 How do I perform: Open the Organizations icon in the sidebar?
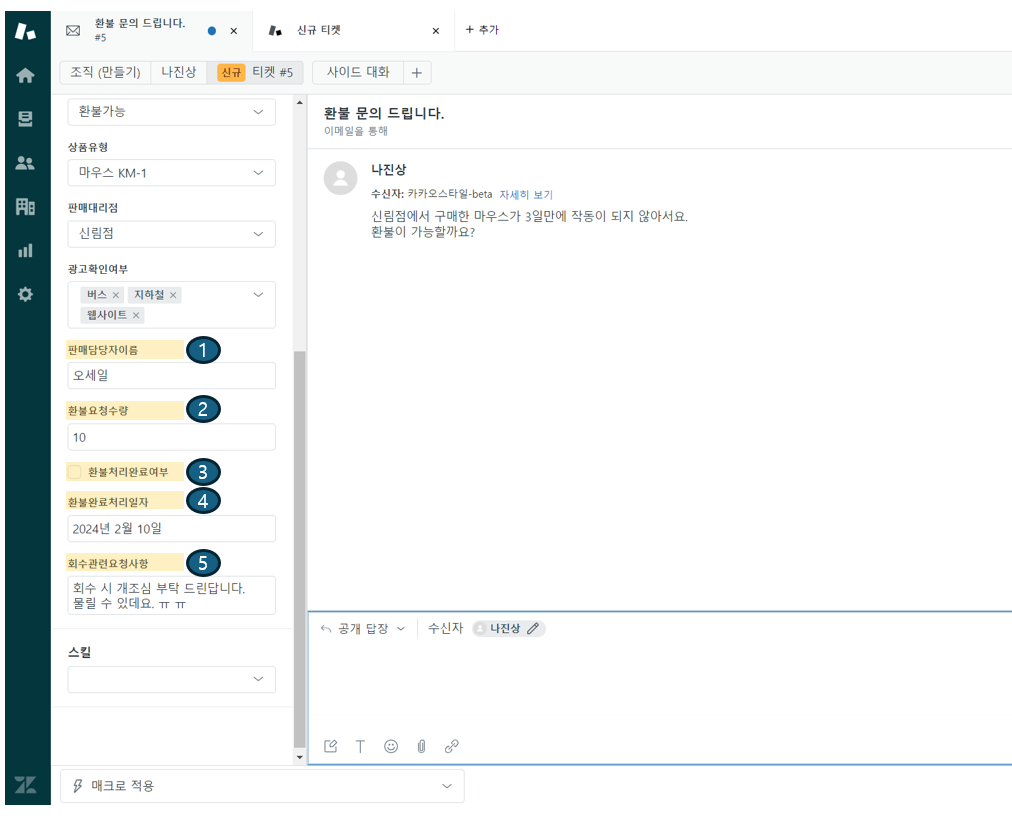point(27,205)
